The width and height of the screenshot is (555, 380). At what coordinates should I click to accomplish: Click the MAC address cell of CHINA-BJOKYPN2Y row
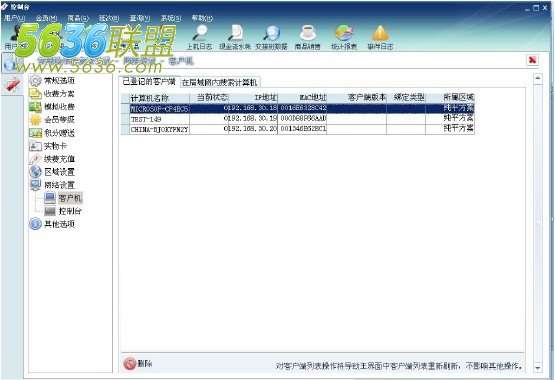[x=302, y=129]
